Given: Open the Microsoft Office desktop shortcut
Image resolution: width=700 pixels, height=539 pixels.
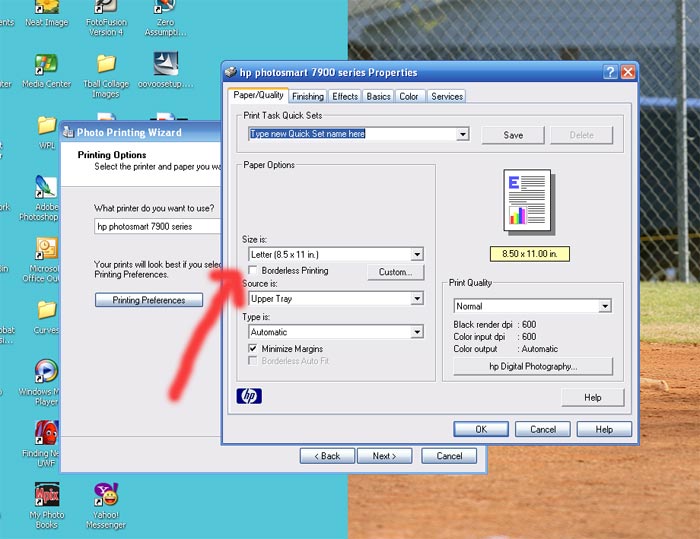Looking at the screenshot, I should [x=46, y=249].
